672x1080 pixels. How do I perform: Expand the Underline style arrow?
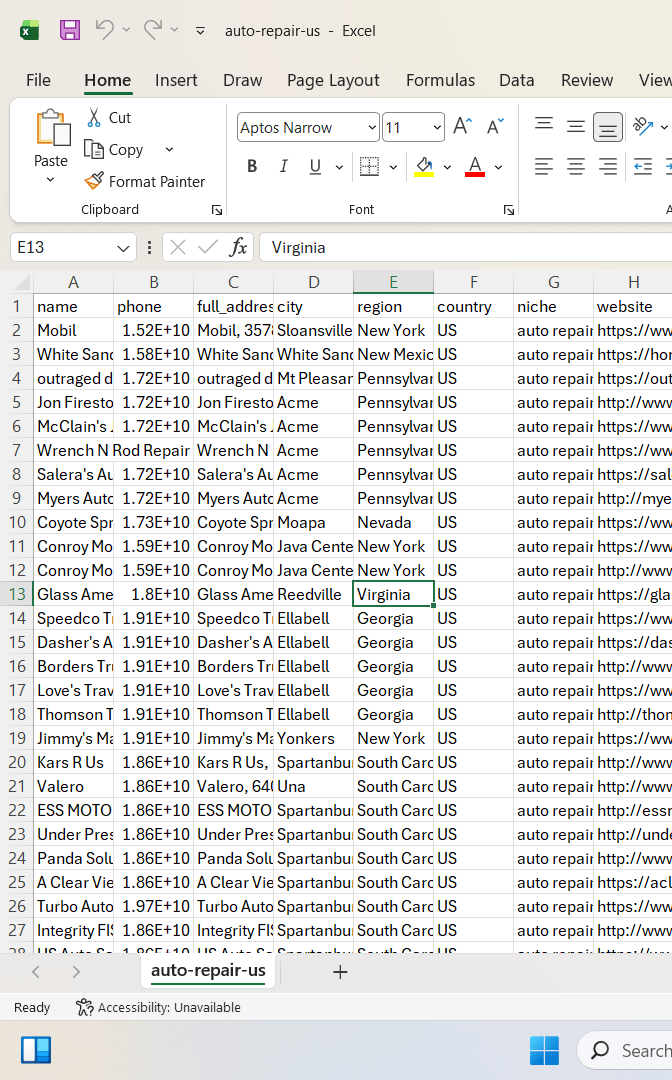339,167
